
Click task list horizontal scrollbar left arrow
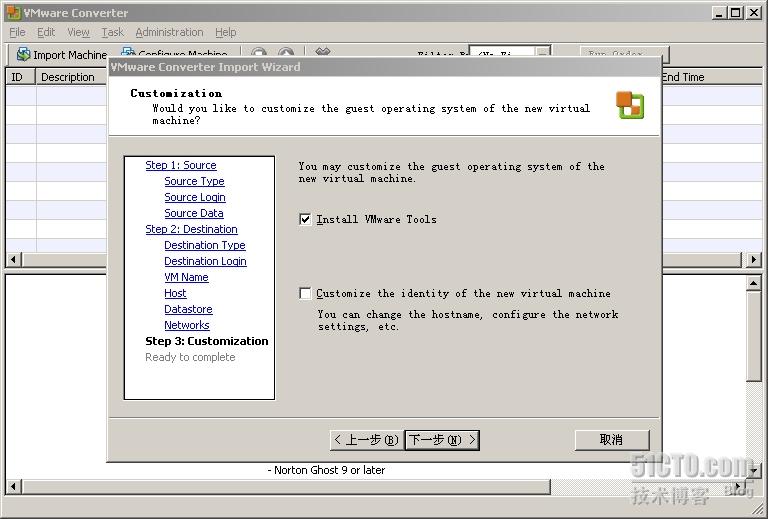pos(14,260)
